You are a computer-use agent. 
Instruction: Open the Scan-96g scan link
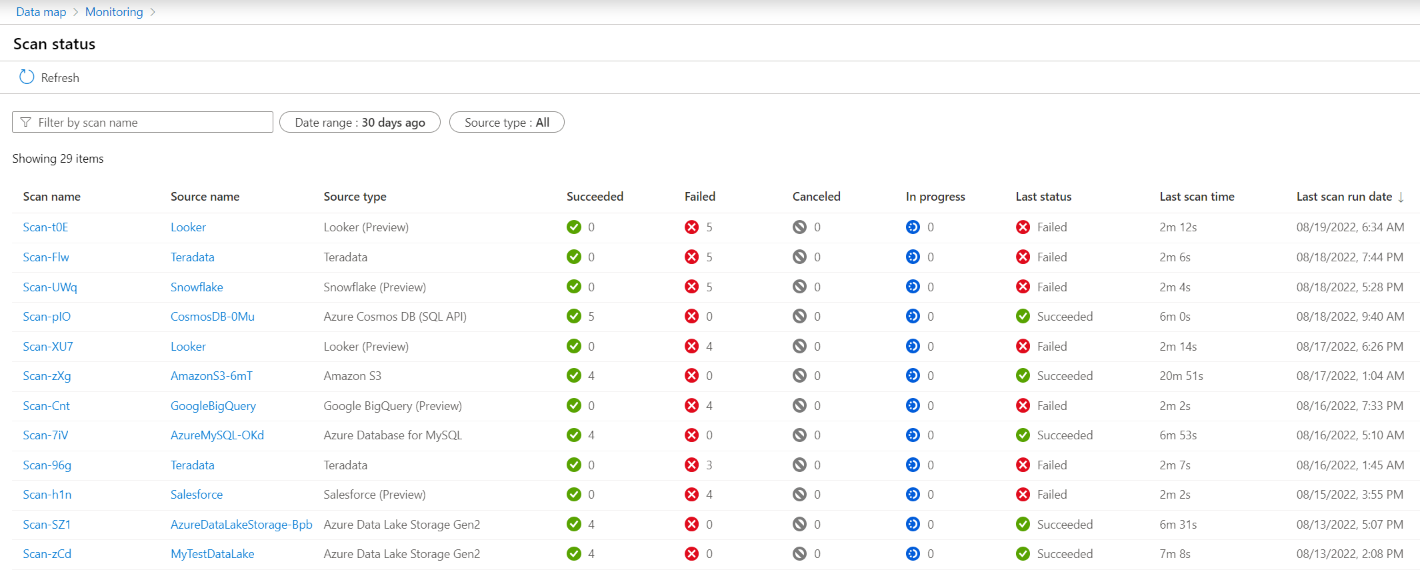[x=48, y=465]
